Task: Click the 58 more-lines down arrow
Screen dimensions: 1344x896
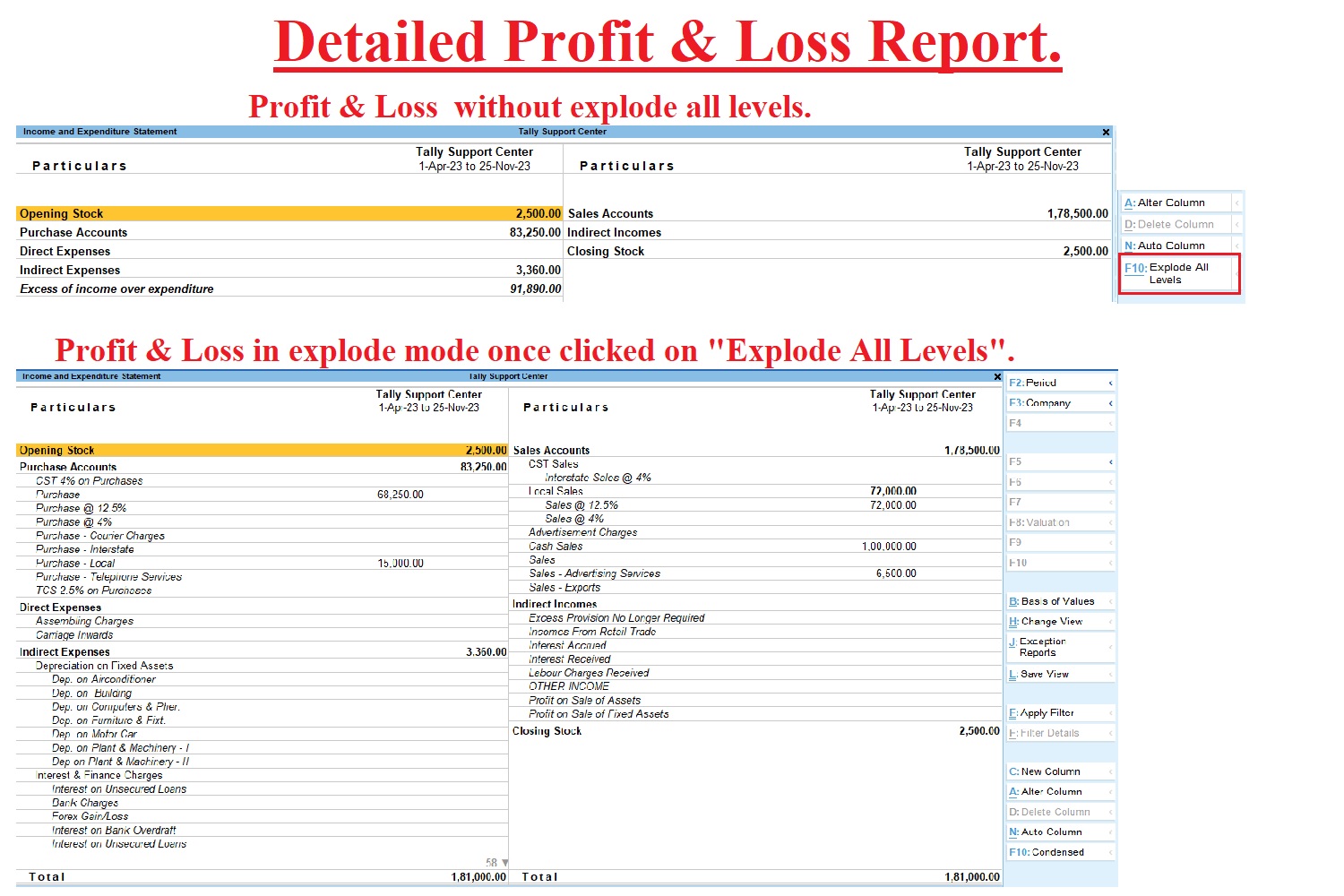Action: click(x=505, y=863)
